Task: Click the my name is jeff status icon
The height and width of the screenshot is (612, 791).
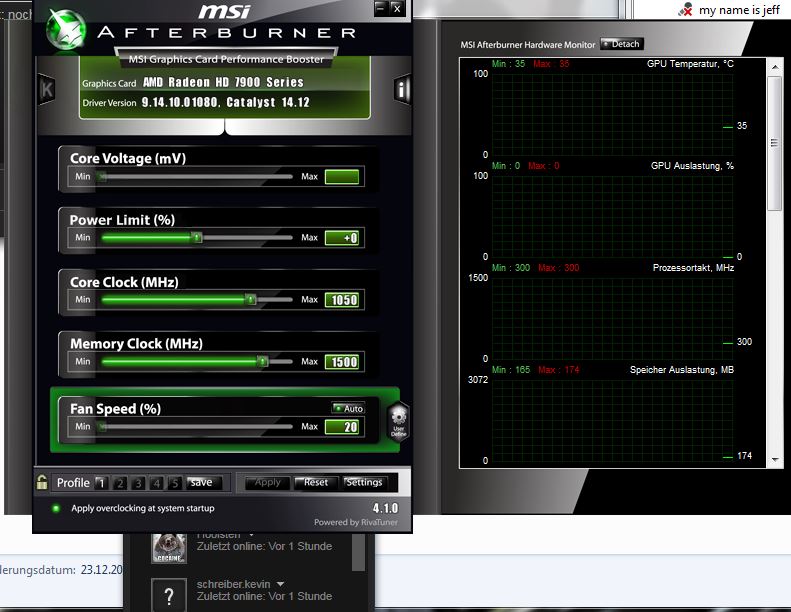Action: click(685, 10)
